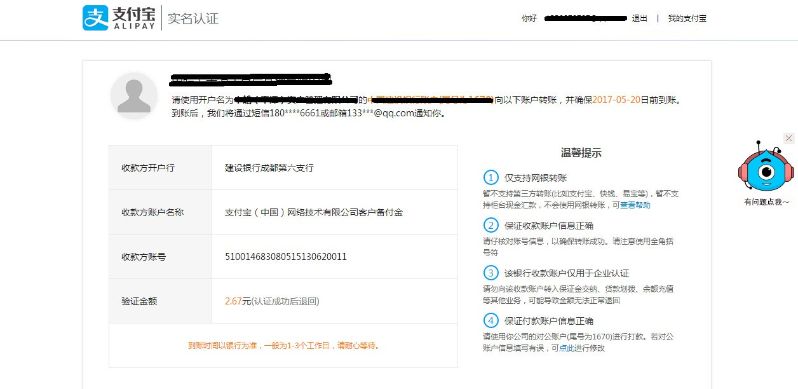Select bank value 建设银行成都第六支行
Screen dimensions: 798x389
269,168
